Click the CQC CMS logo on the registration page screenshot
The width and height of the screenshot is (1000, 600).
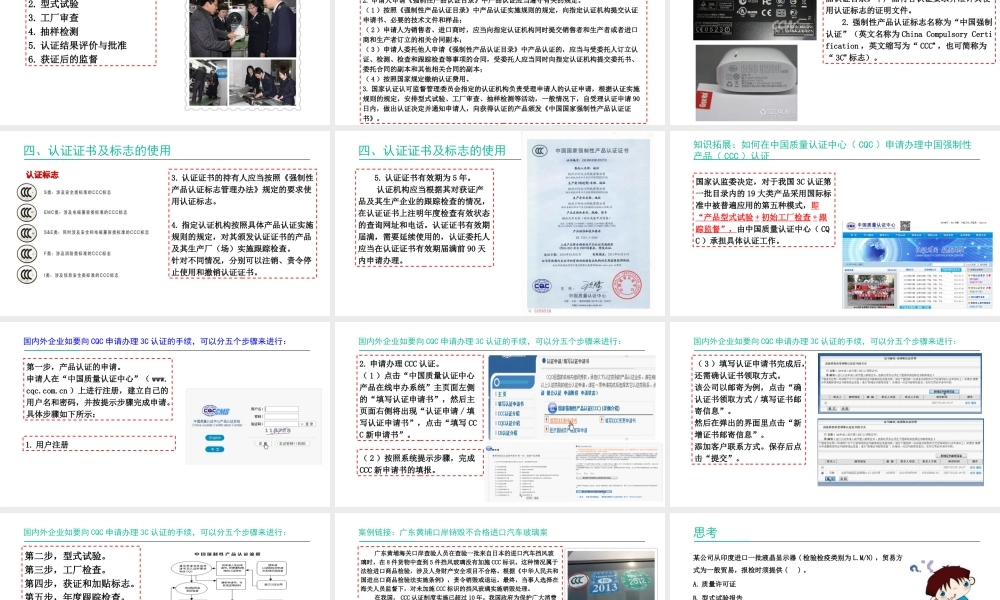[215, 409]
